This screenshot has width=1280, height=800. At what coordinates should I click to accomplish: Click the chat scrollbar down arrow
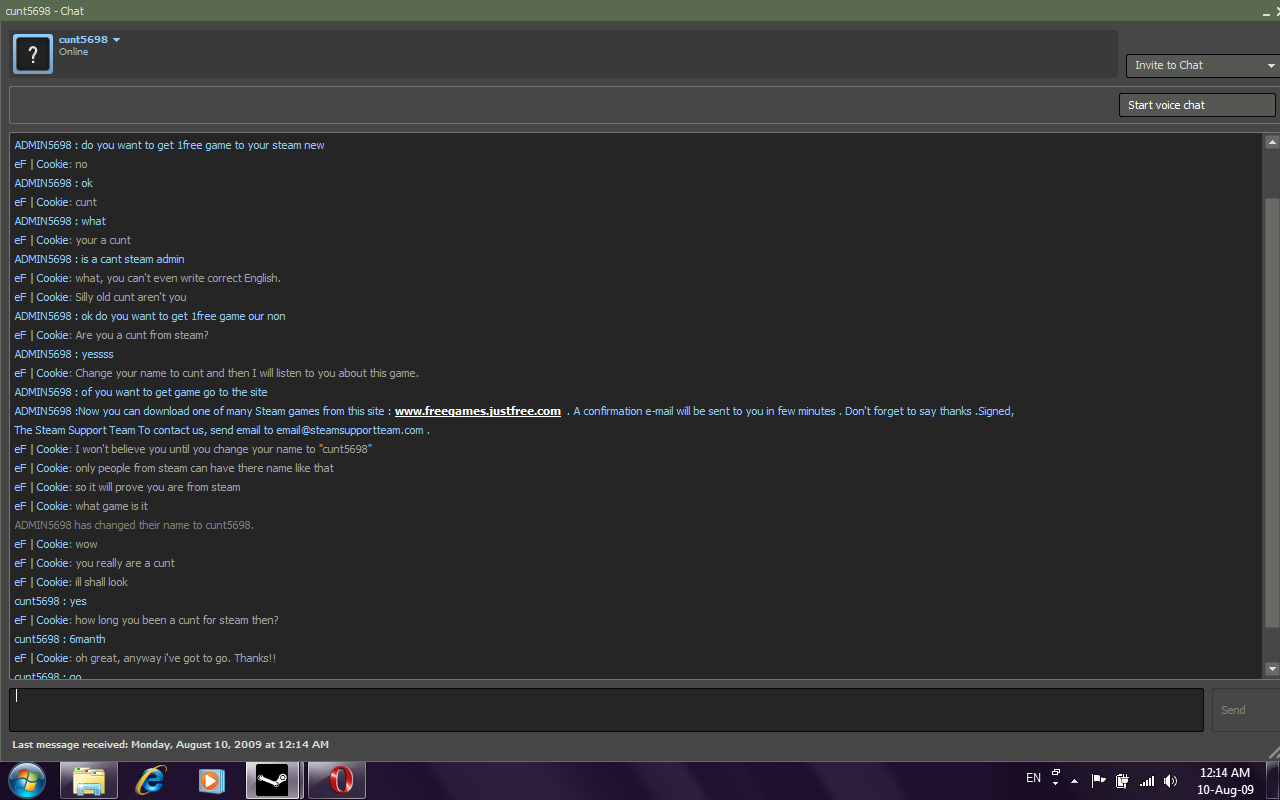tap(1272, 669)
